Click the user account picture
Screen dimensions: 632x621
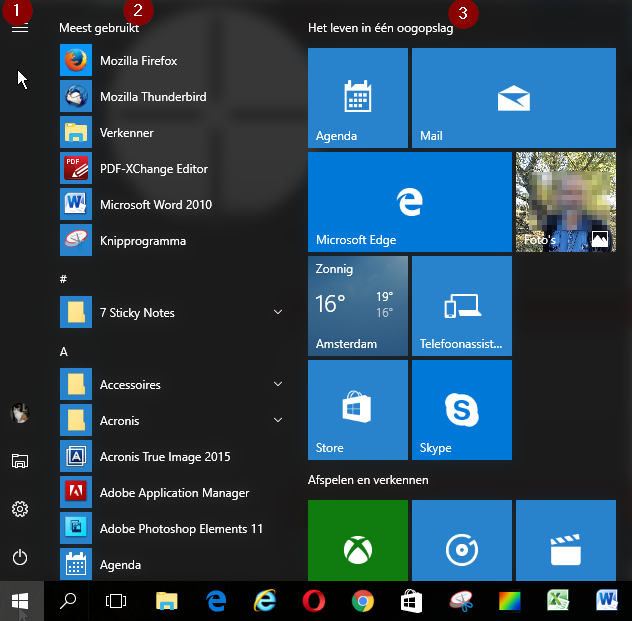[x=20, y=413]
